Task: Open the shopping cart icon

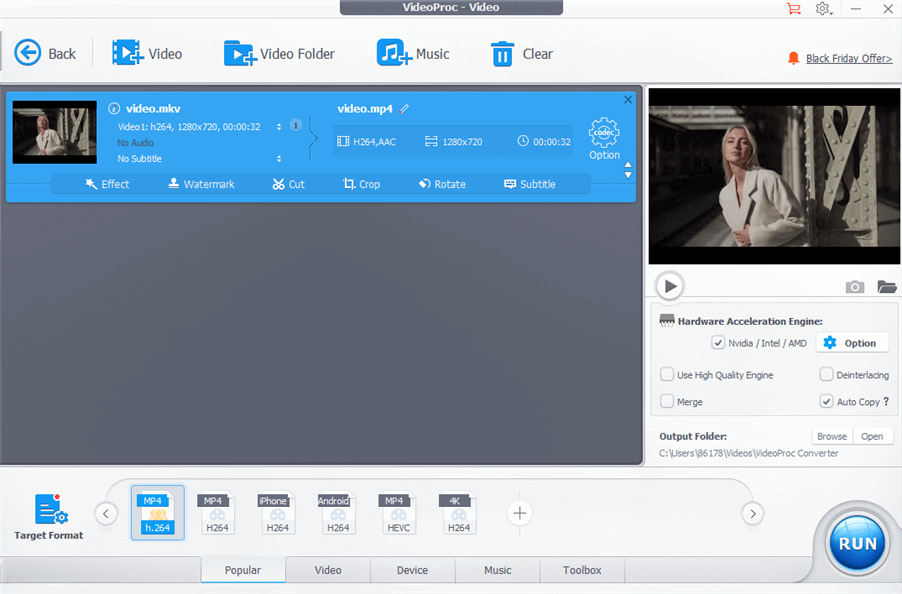Action: pos(794,9)
